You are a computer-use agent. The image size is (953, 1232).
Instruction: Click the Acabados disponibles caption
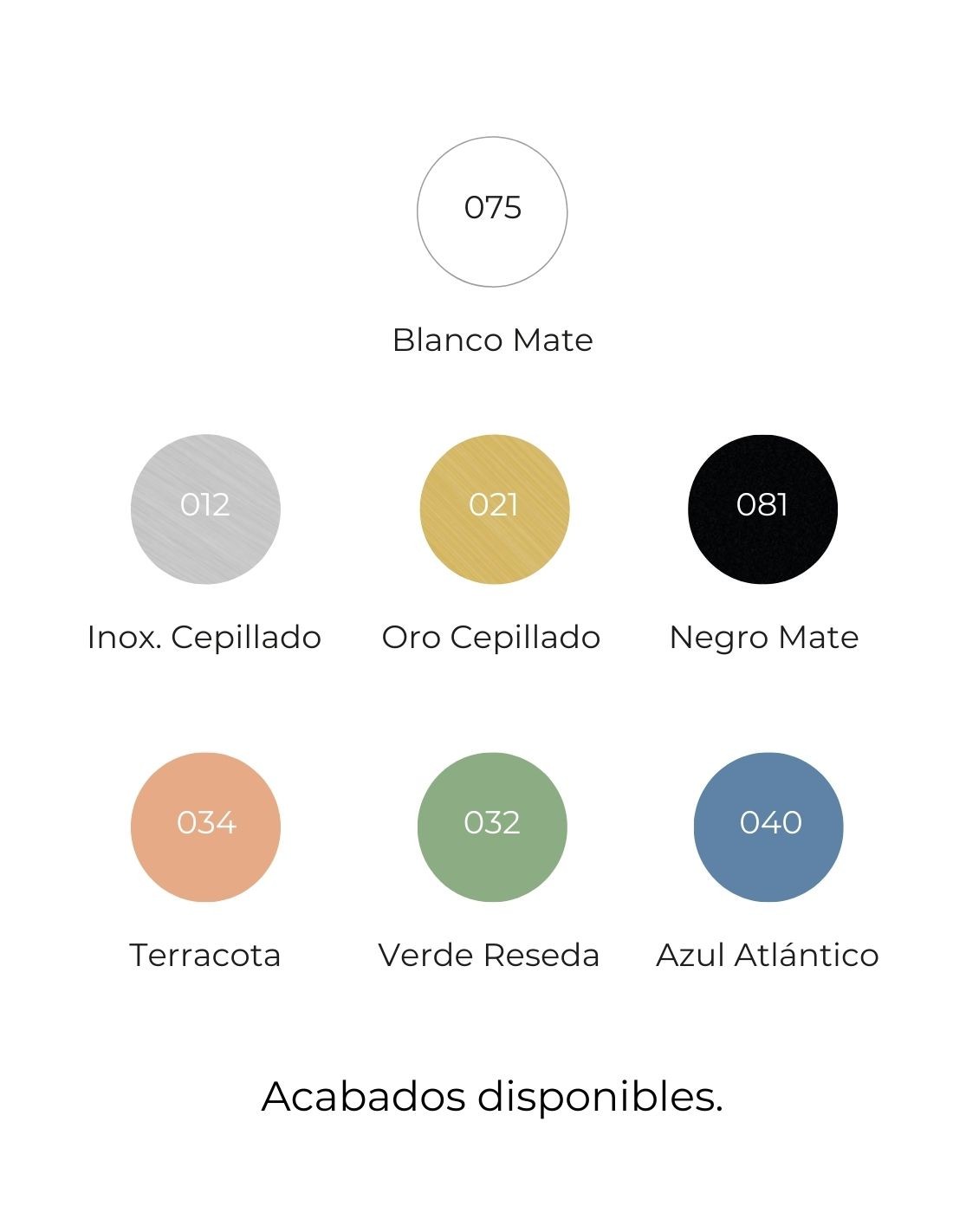point(492,1097)
